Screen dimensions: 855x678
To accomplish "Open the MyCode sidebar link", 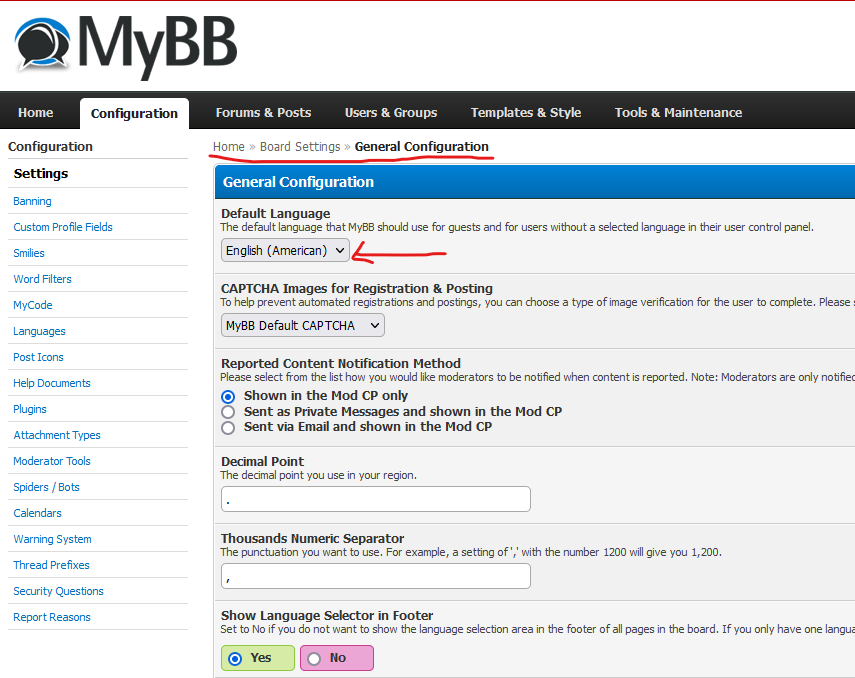I will point(33,305).
